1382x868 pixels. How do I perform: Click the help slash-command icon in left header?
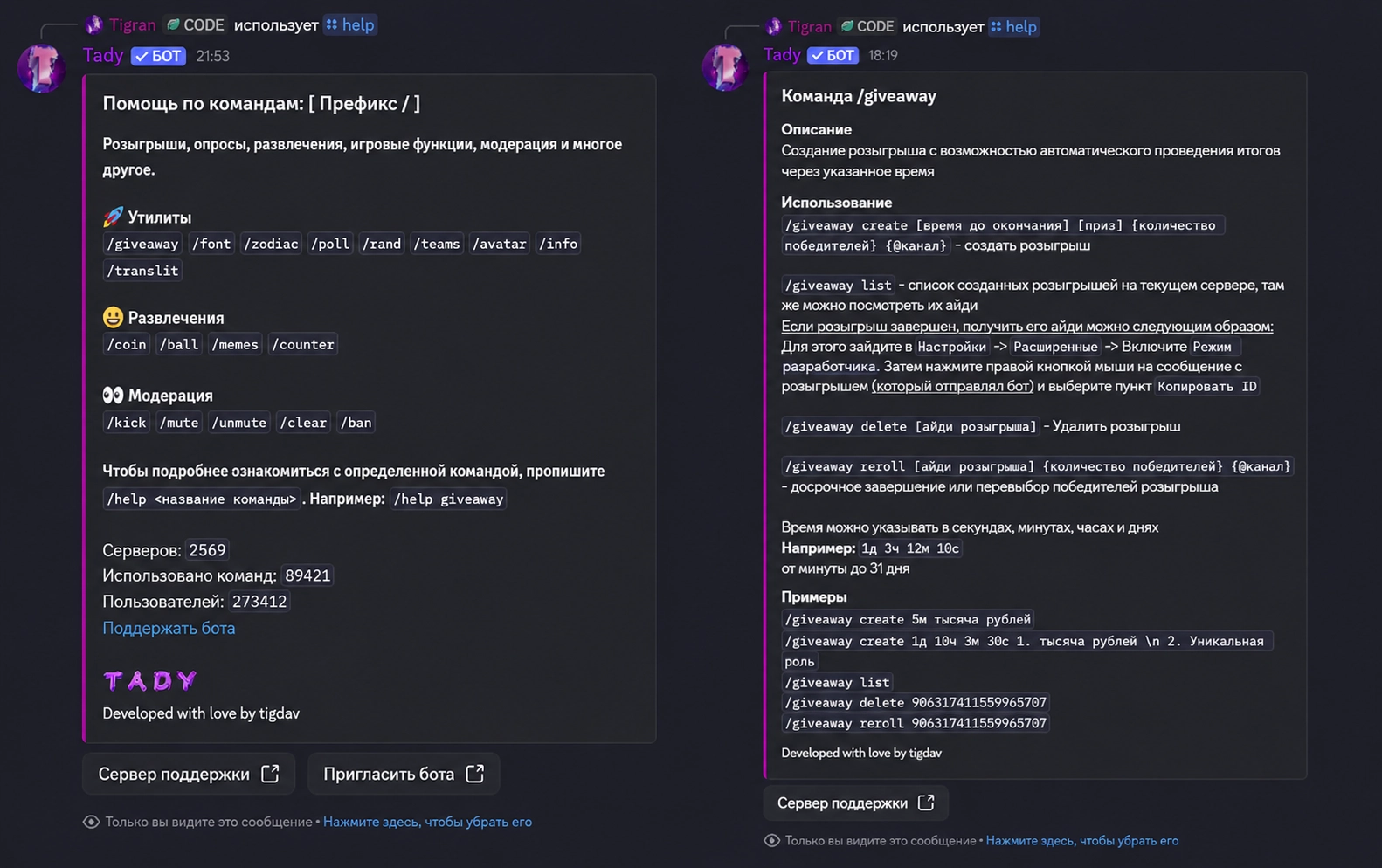point(332,25)
